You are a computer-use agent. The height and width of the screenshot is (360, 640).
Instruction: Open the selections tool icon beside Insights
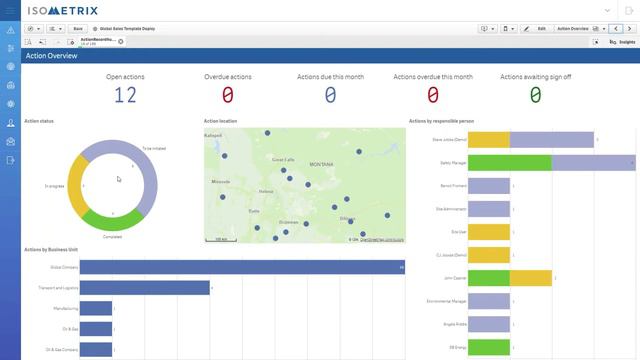[x=596, y=42]
